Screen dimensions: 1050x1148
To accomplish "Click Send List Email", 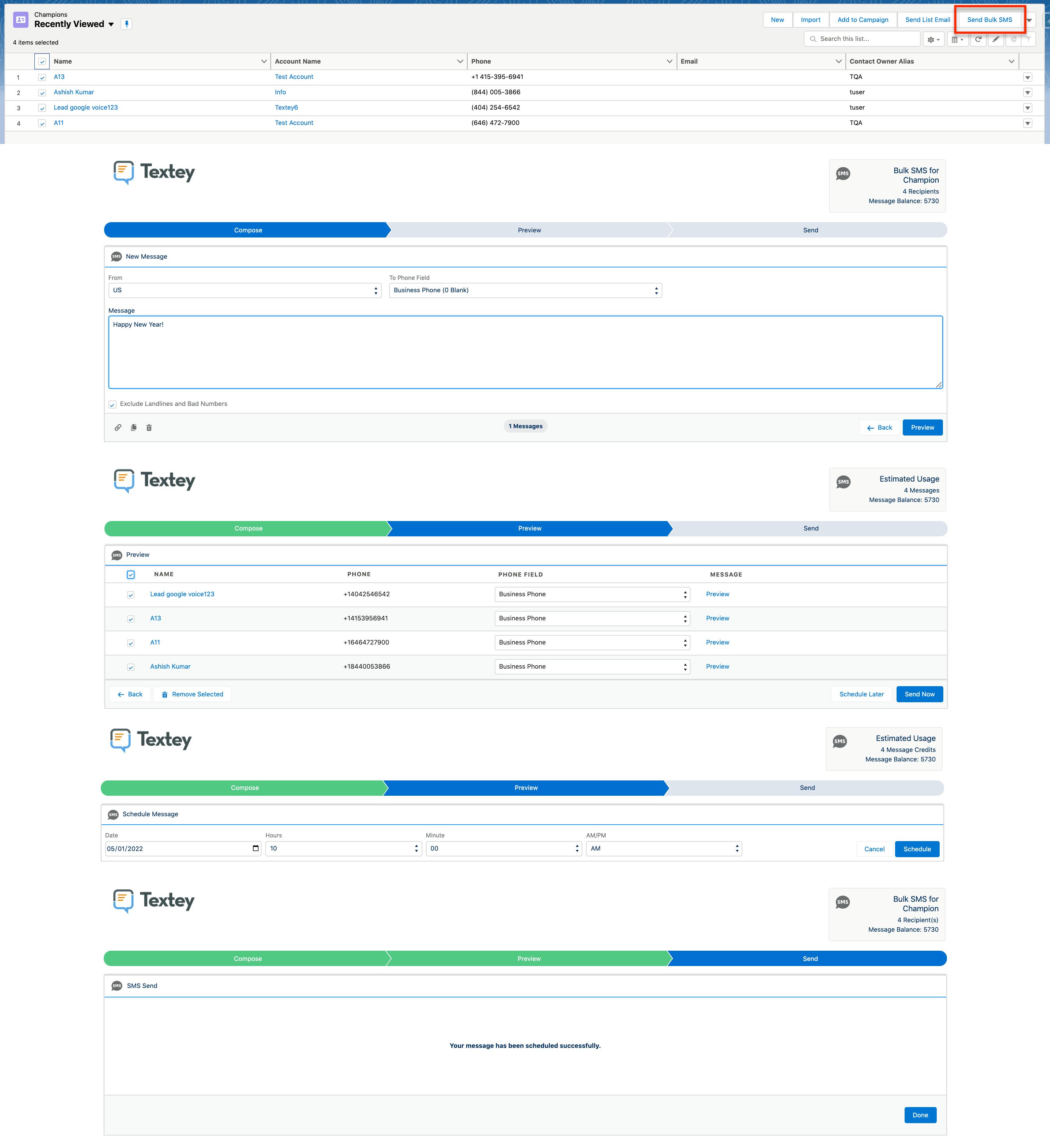I will tap(928, 20).
